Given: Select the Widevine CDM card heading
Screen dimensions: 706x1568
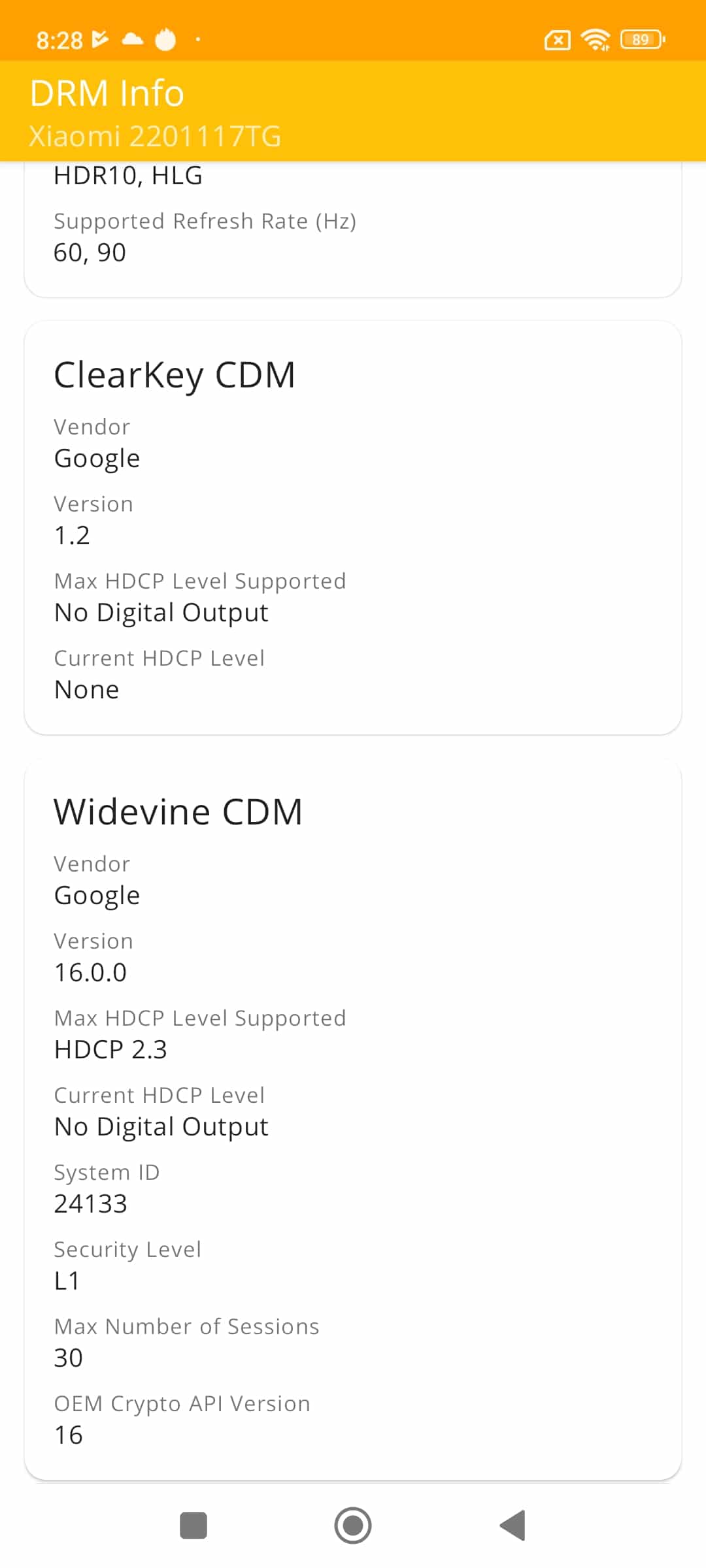Looking at the screenshot, I should coord(178,812).
